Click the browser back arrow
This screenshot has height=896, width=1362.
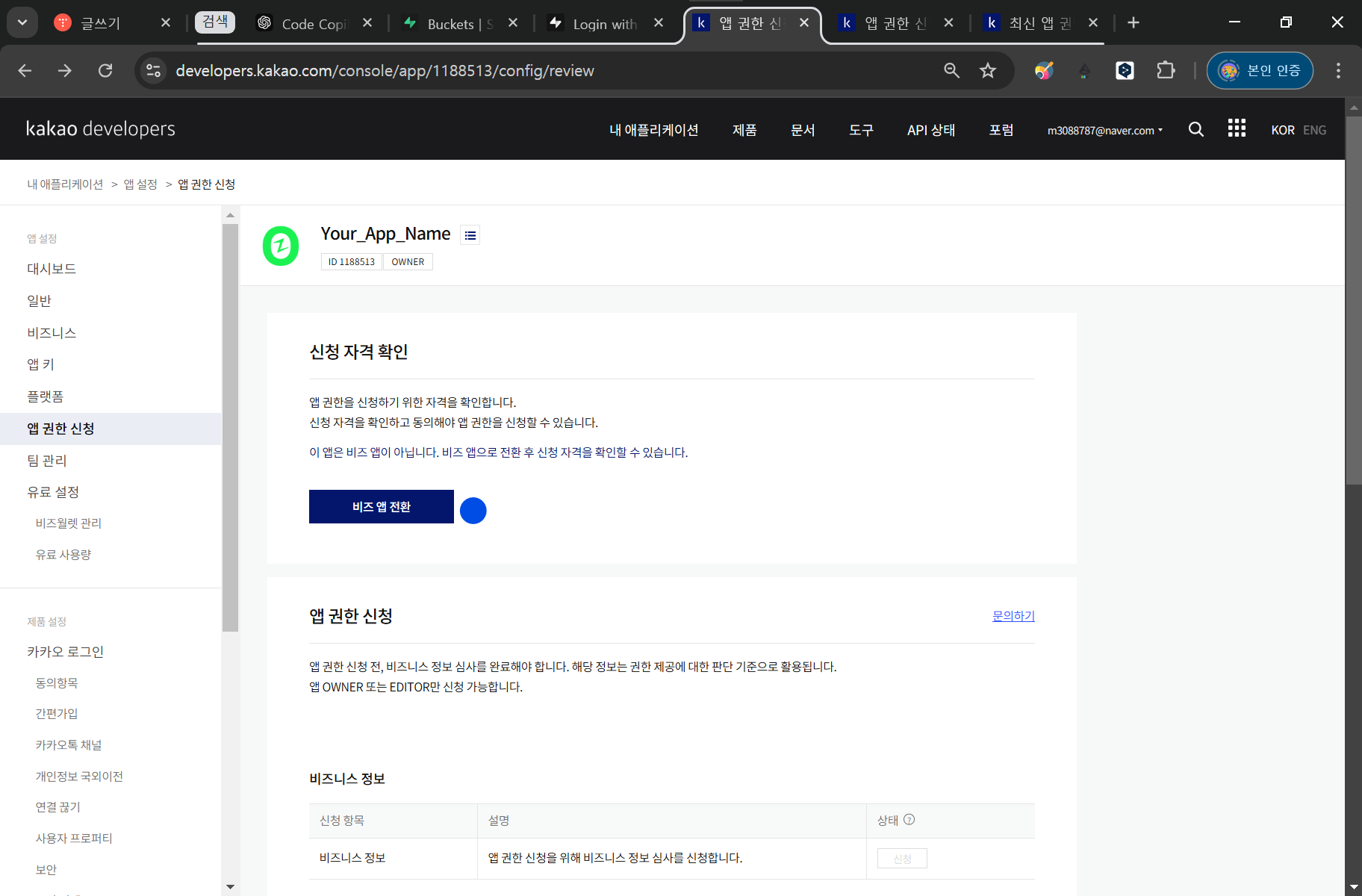pos(25,70)
